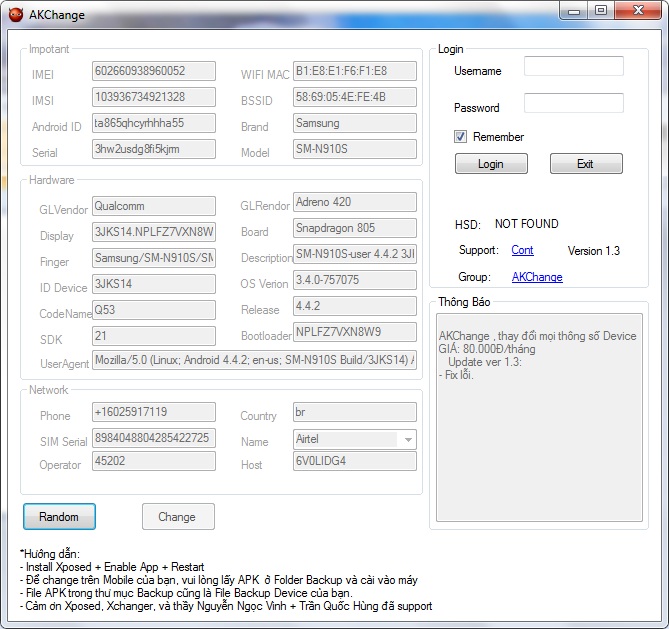Click the AKChange red app icon in title bar
This screenshot has width=669, height=629.
pyautogui.click(x=16, y=15)
